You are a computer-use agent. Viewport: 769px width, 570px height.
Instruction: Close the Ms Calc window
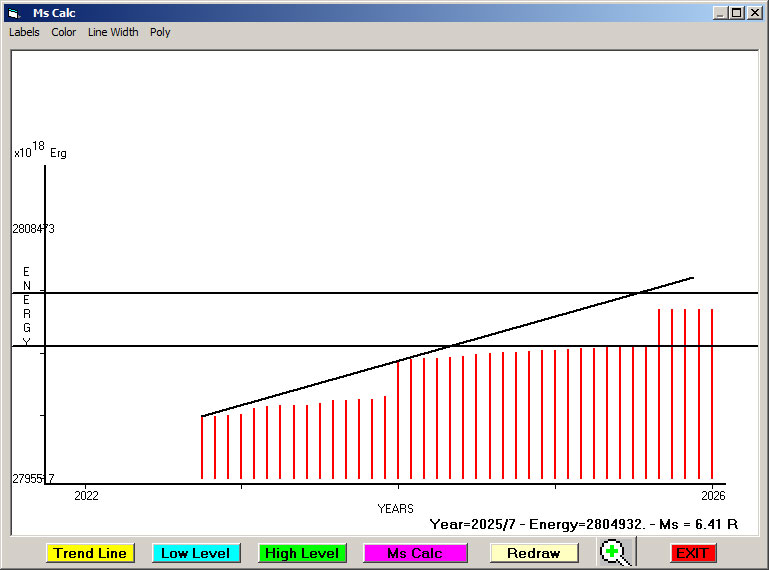(x=754, y=13)
